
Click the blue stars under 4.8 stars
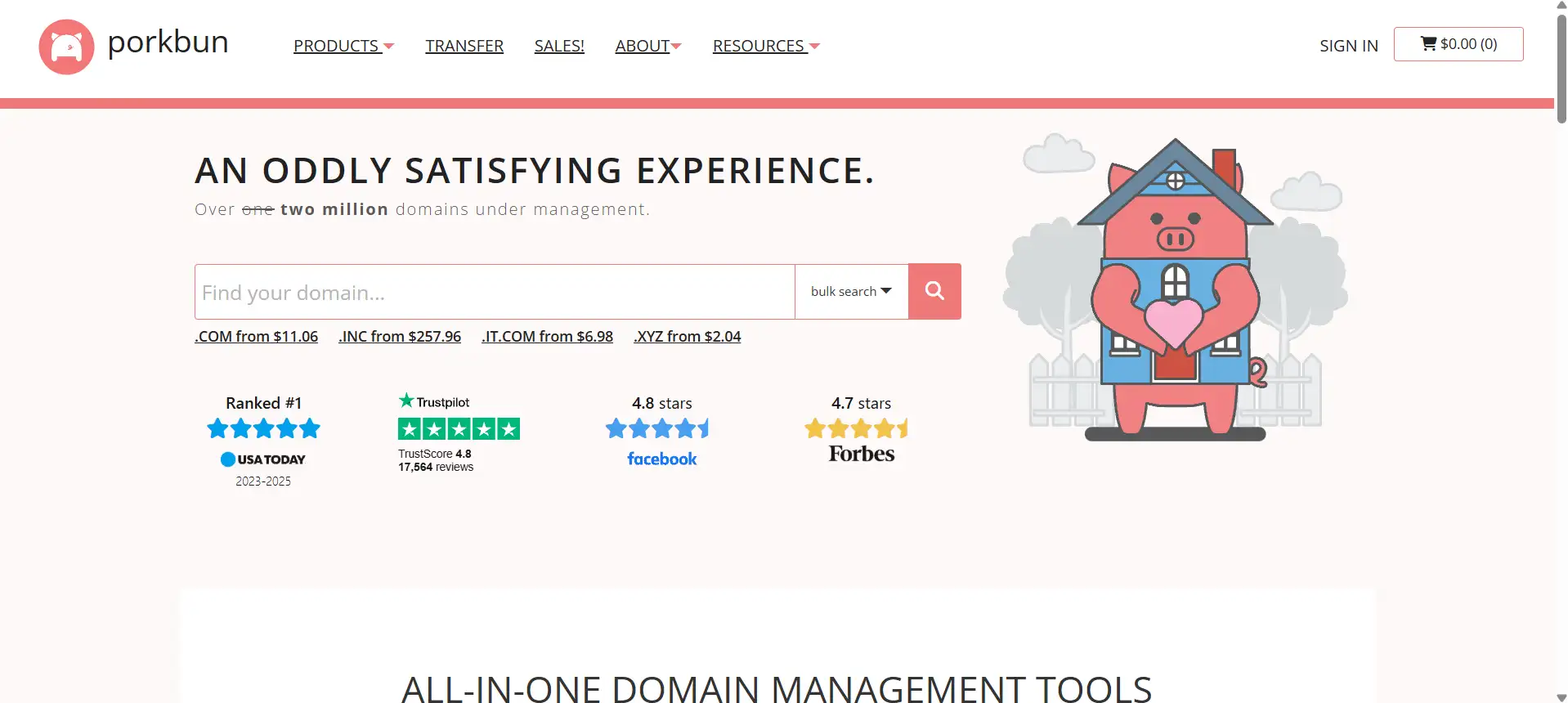pos(657,428)
